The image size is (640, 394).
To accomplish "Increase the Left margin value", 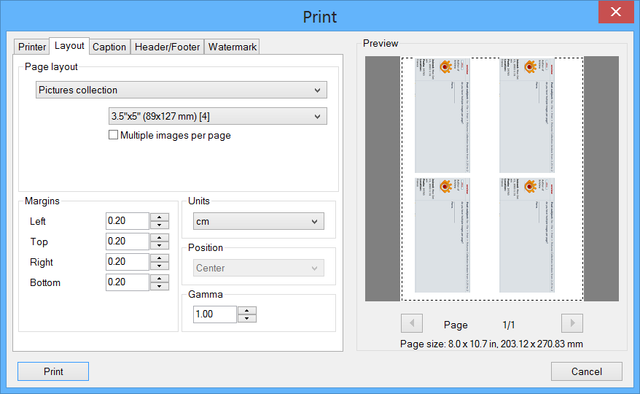I will (160, 217).
